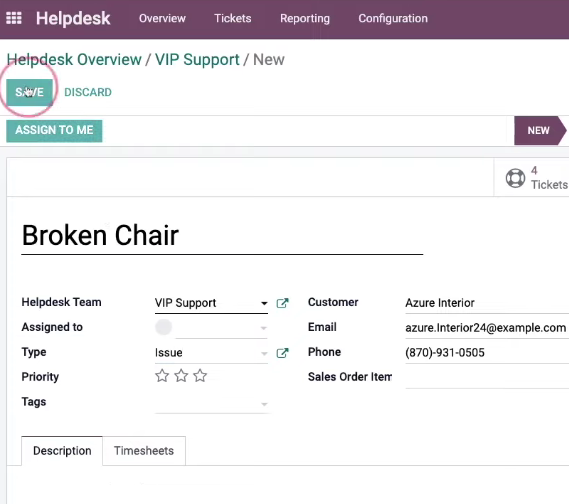Open external link beside Type field

[x=282, y=353]
